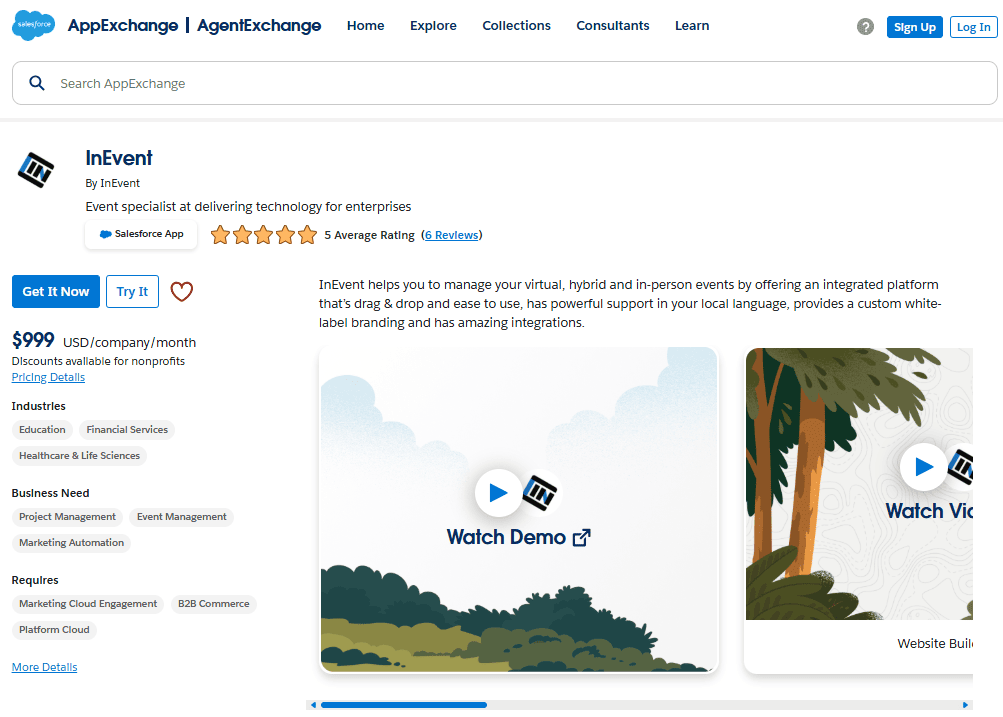Click the Website Builder card caption
This screenshot has width=1003, height=717.
[x=935, y=643]
